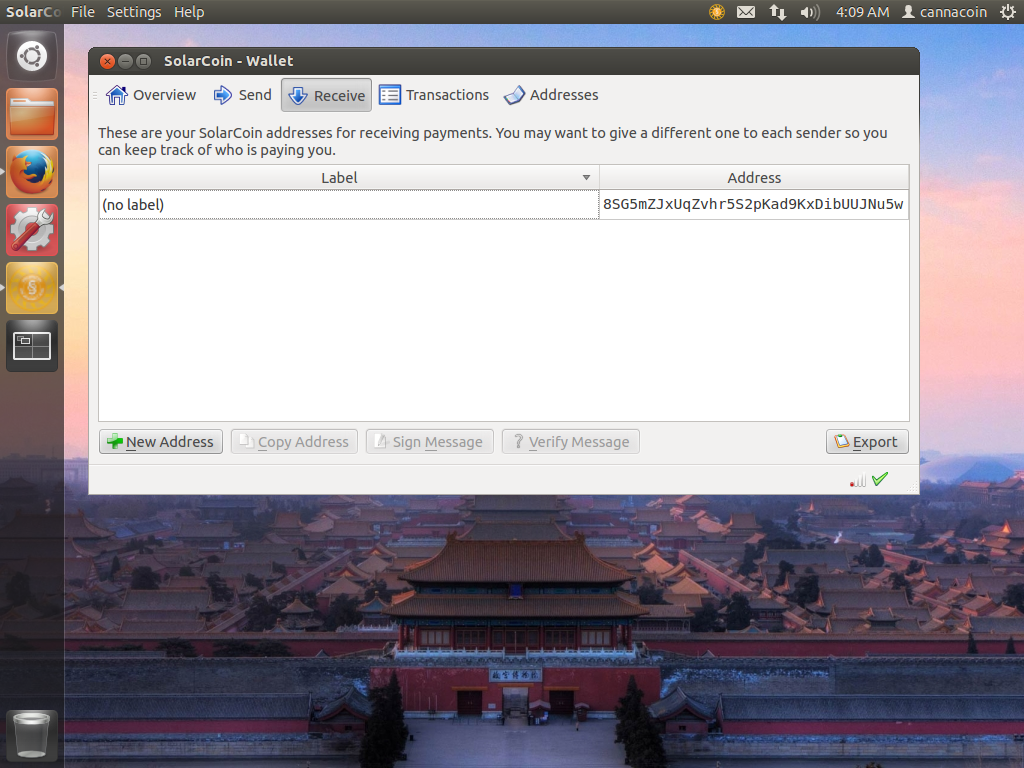The image size is (1024, 768).
Task: Open the File menu
Action: coord(83,12)
